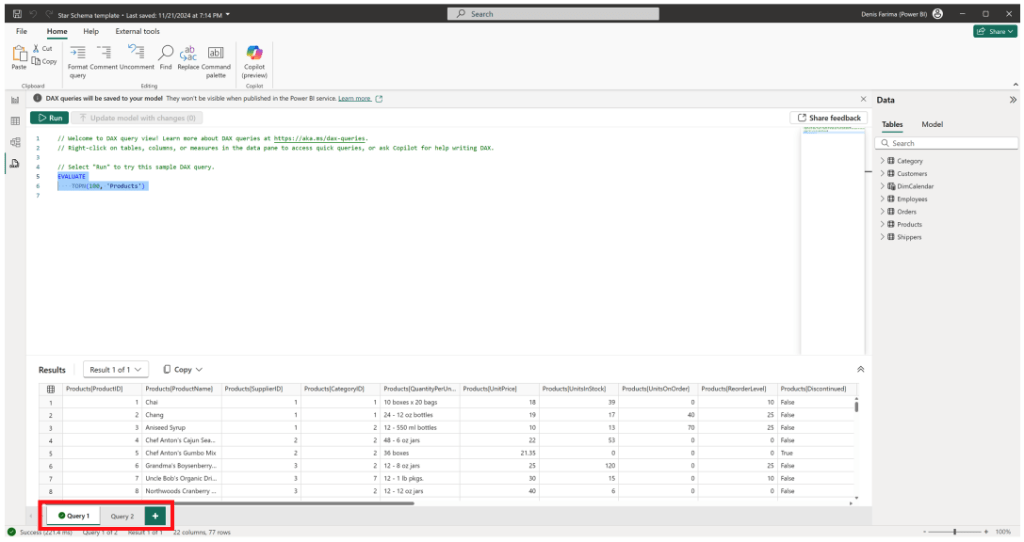
Task: Open Model view from left sidebar
Action: [x=15, y=142]
